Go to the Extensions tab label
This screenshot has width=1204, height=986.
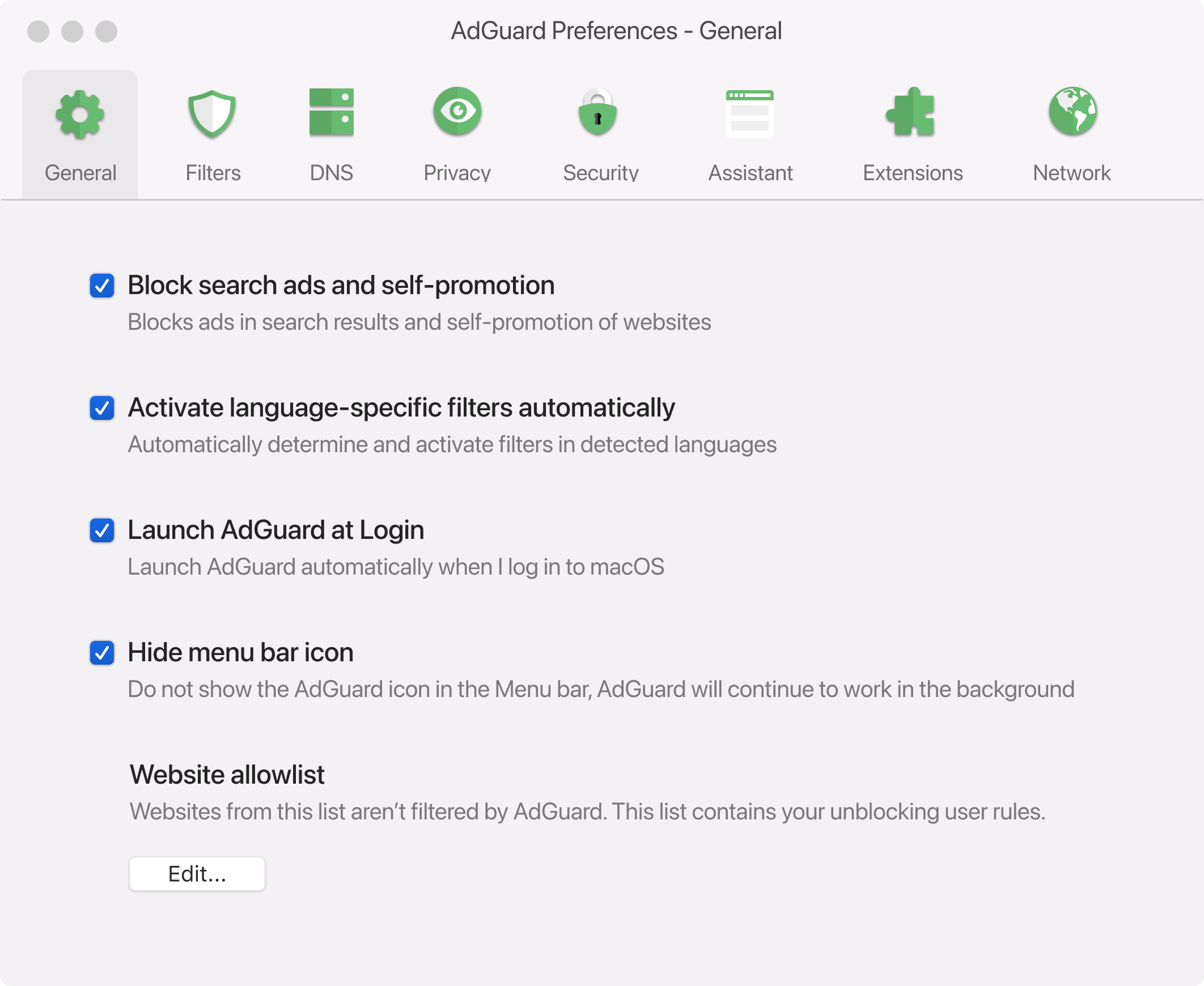point(913,173)
